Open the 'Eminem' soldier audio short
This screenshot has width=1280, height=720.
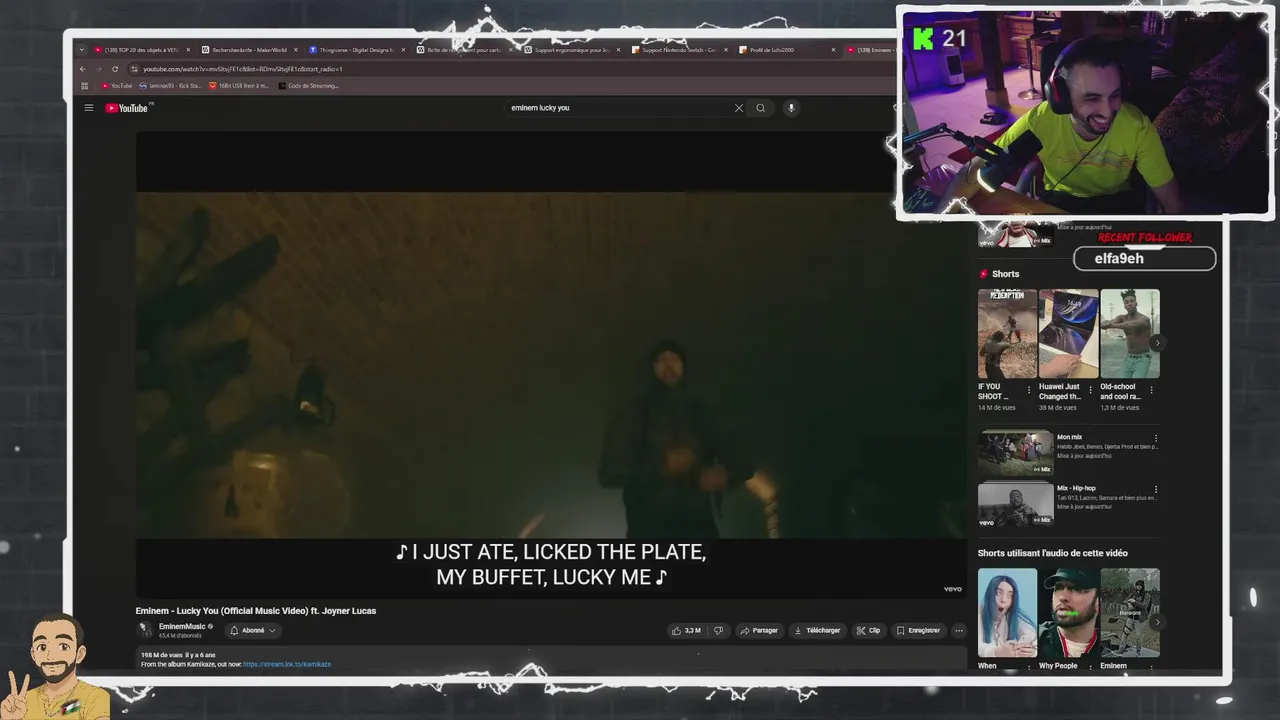click(1130, 613)
